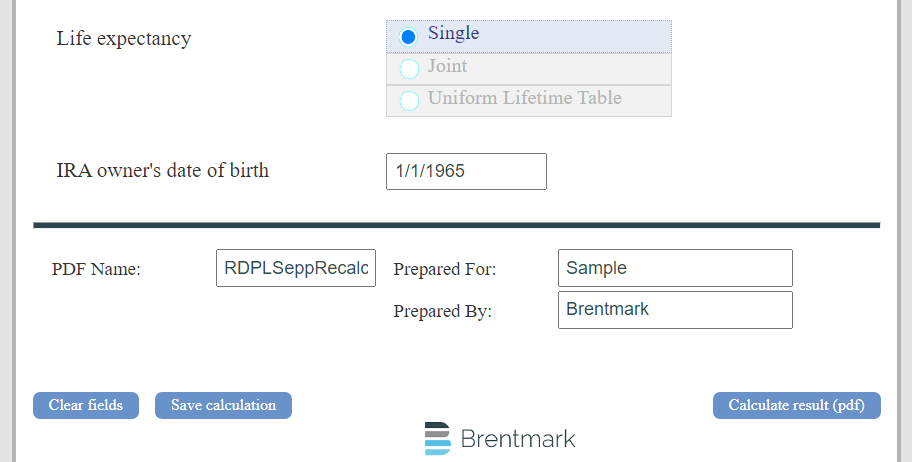The image size is (912, 462).
Task: Click the Prepared For label
Action: 445,269
